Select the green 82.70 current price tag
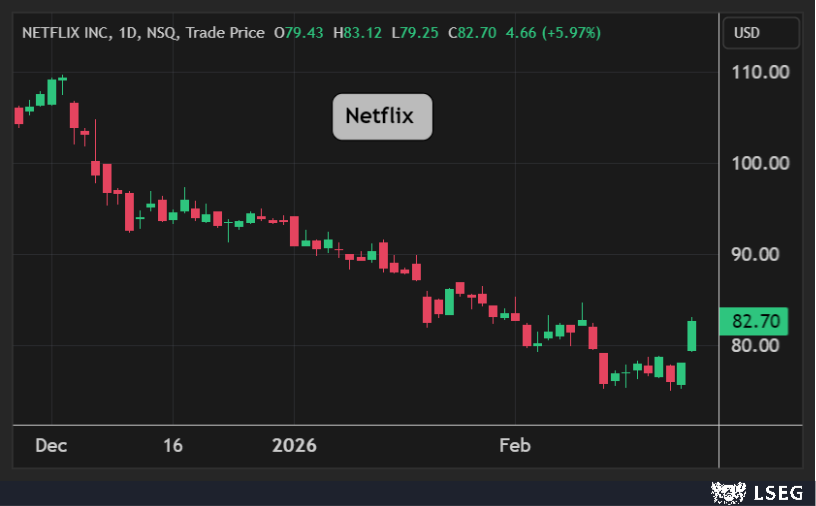816x506 pixels. [754, 322]
